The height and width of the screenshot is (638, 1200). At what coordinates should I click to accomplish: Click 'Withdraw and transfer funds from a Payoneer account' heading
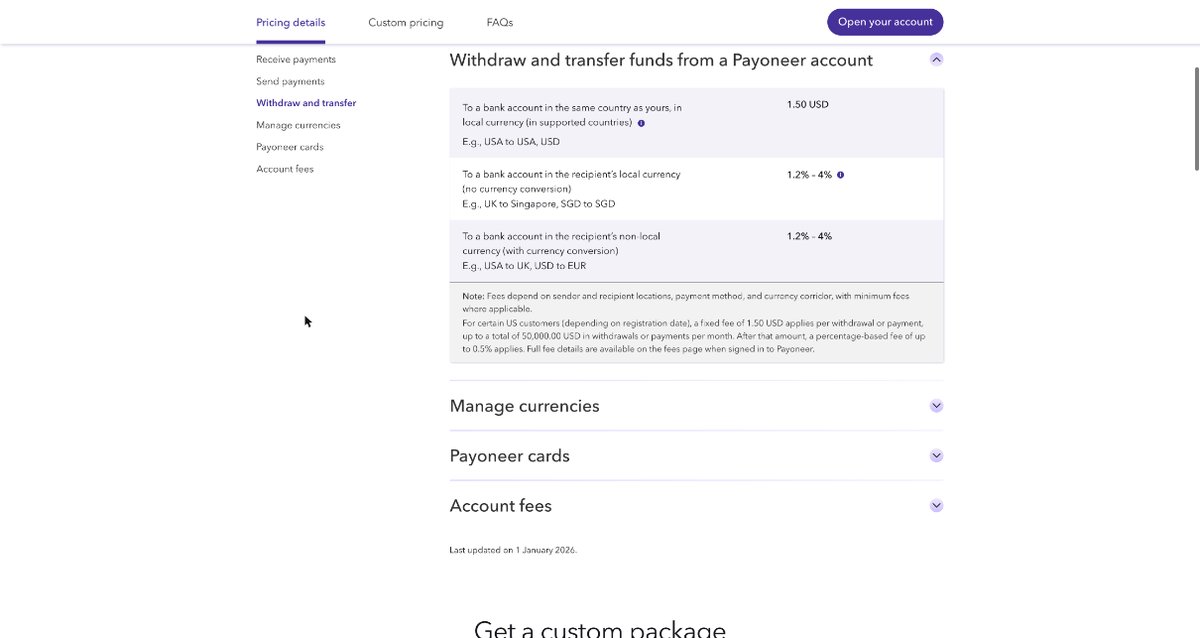[x=661, y=60]
